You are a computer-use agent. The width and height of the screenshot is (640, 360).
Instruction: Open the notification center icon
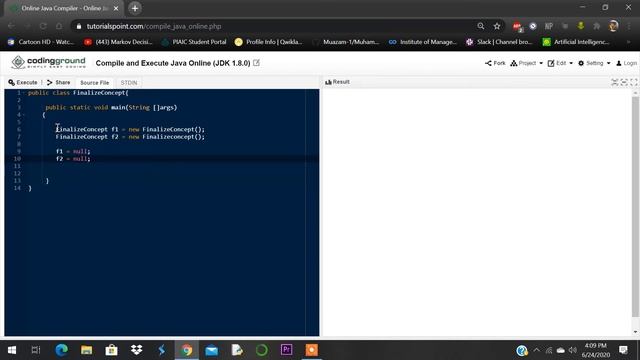click(x=623, y=350)
